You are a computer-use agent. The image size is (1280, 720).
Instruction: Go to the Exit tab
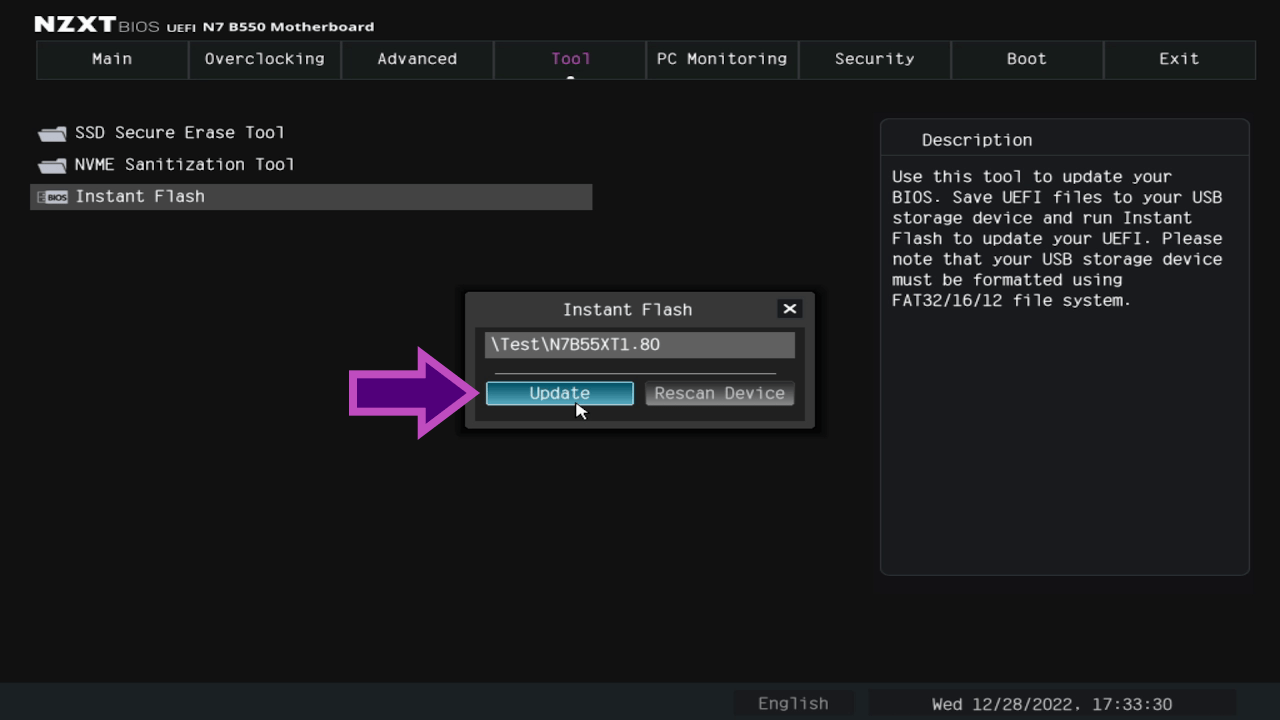click(1179, 59)
